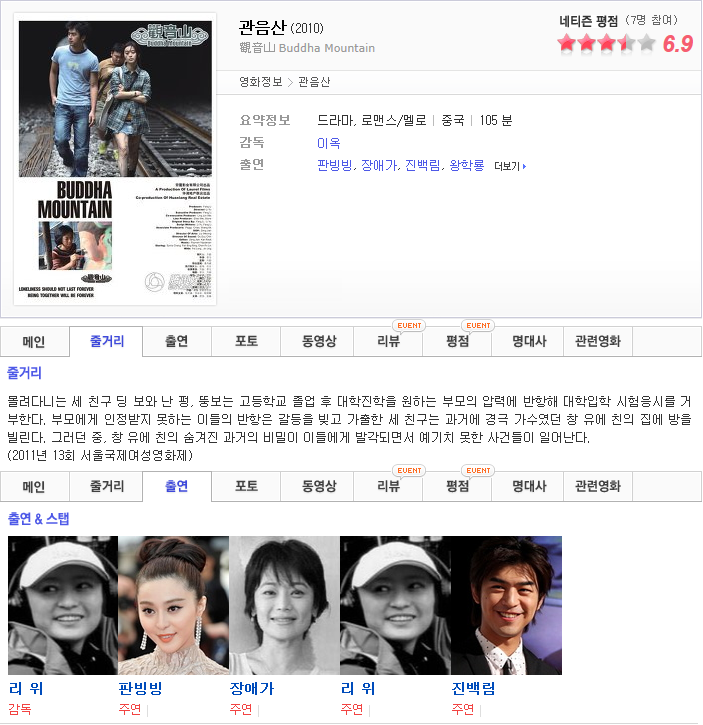
Task: Go to 관련영화 tab above the cast photos
Action: (x=597, y=487)
